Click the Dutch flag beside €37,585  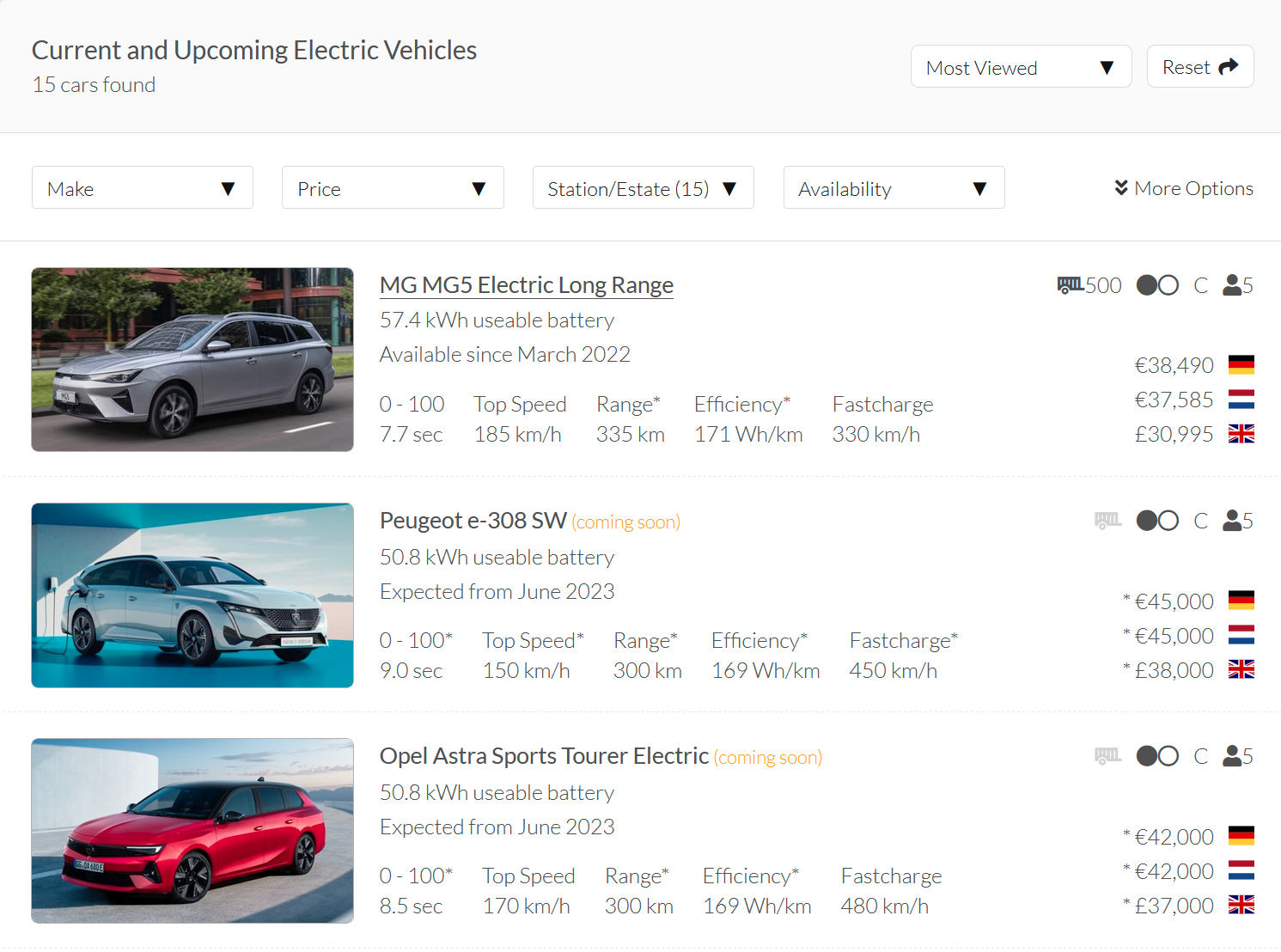[1241, 400]
